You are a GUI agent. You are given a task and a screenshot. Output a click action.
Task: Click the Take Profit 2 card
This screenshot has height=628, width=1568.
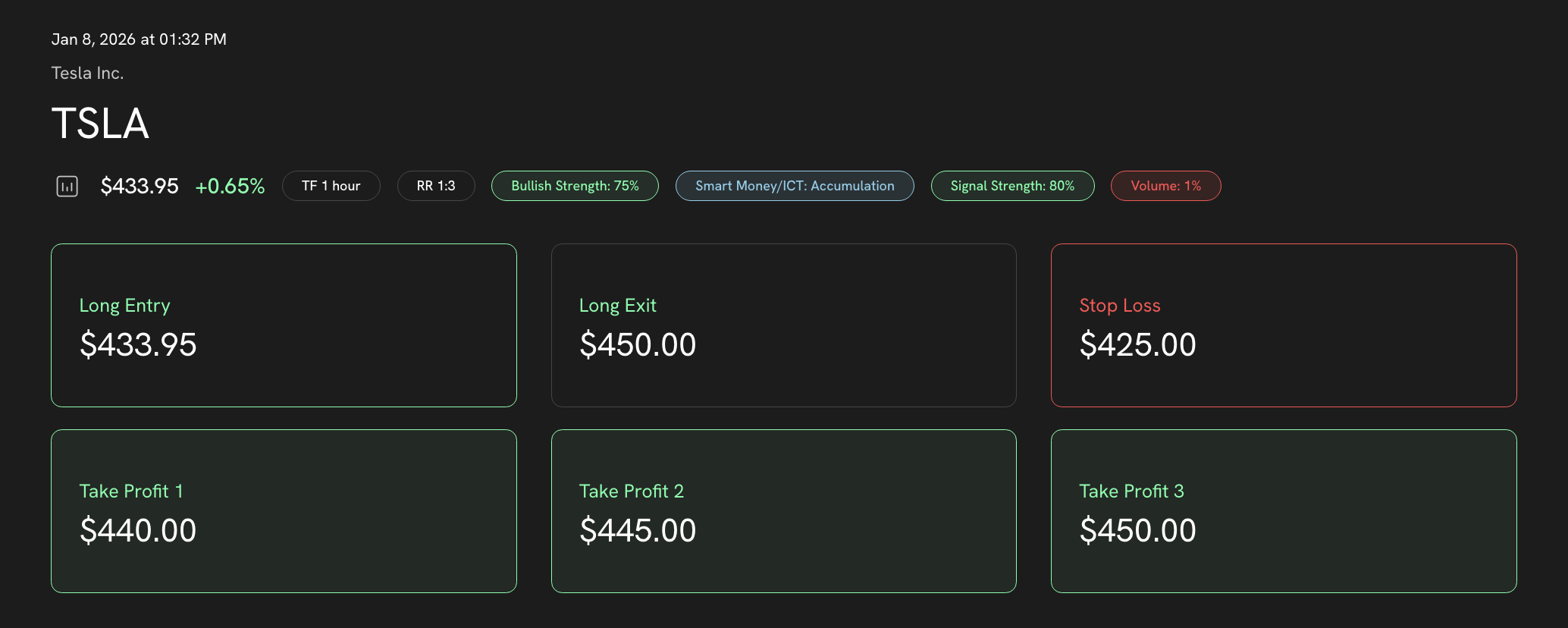[783, 511]
